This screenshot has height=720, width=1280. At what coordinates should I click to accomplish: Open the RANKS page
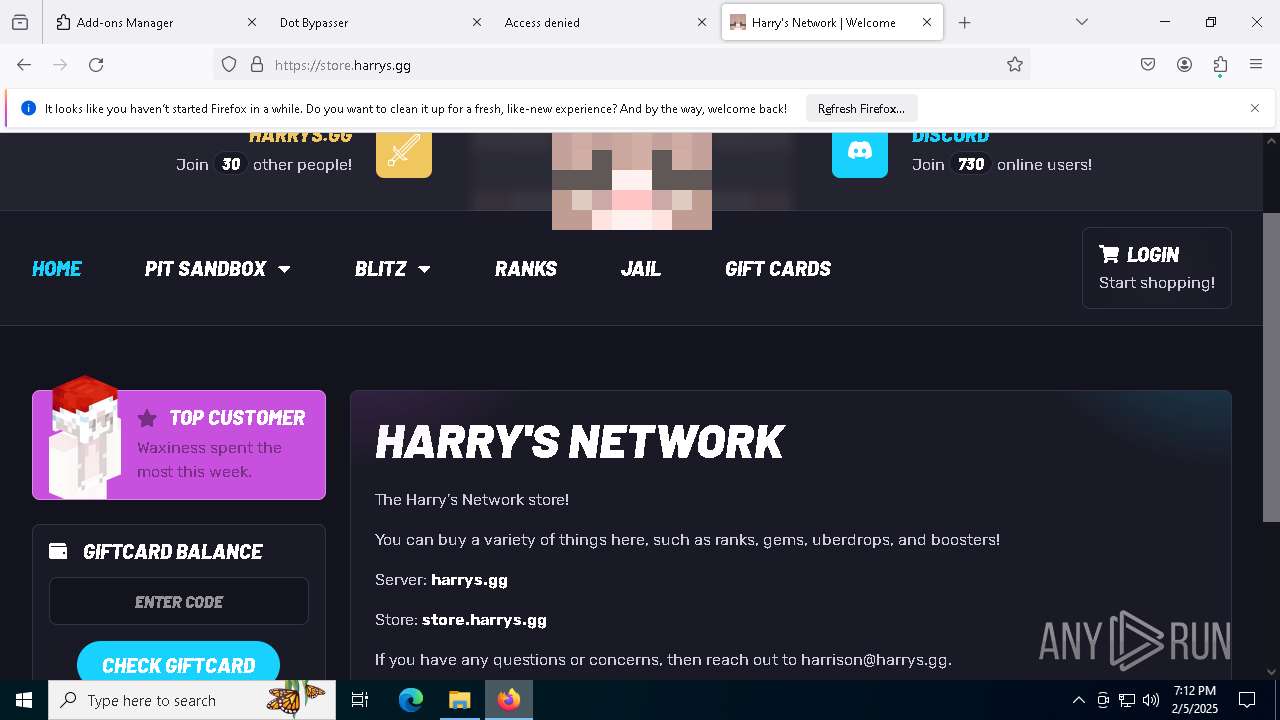coord(526,268)
